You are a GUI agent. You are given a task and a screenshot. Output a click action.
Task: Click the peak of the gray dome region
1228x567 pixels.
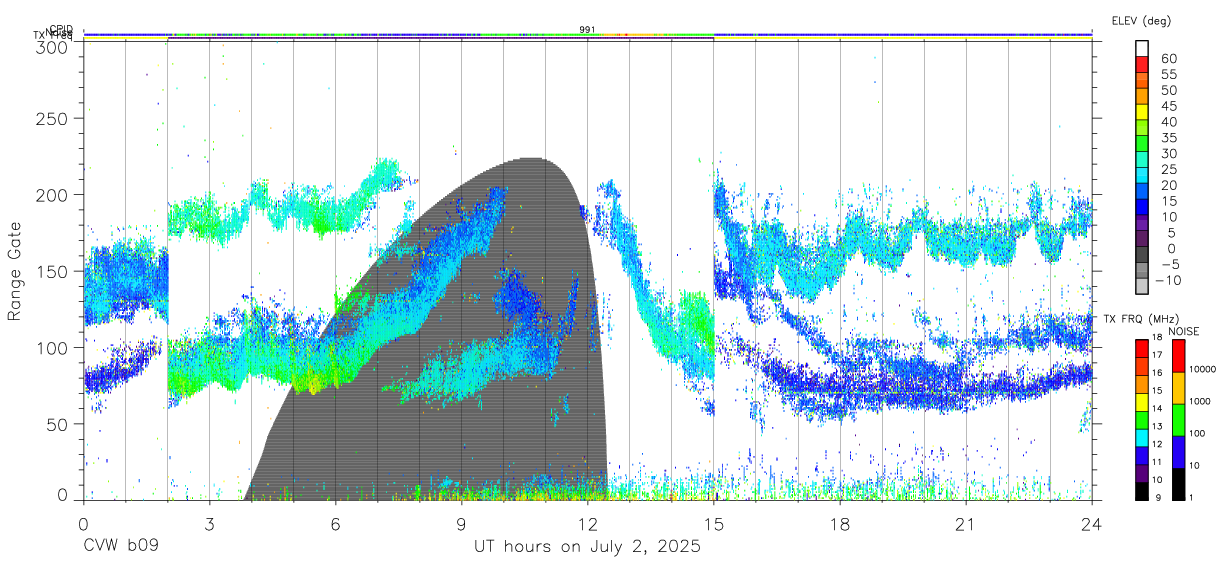532,160
